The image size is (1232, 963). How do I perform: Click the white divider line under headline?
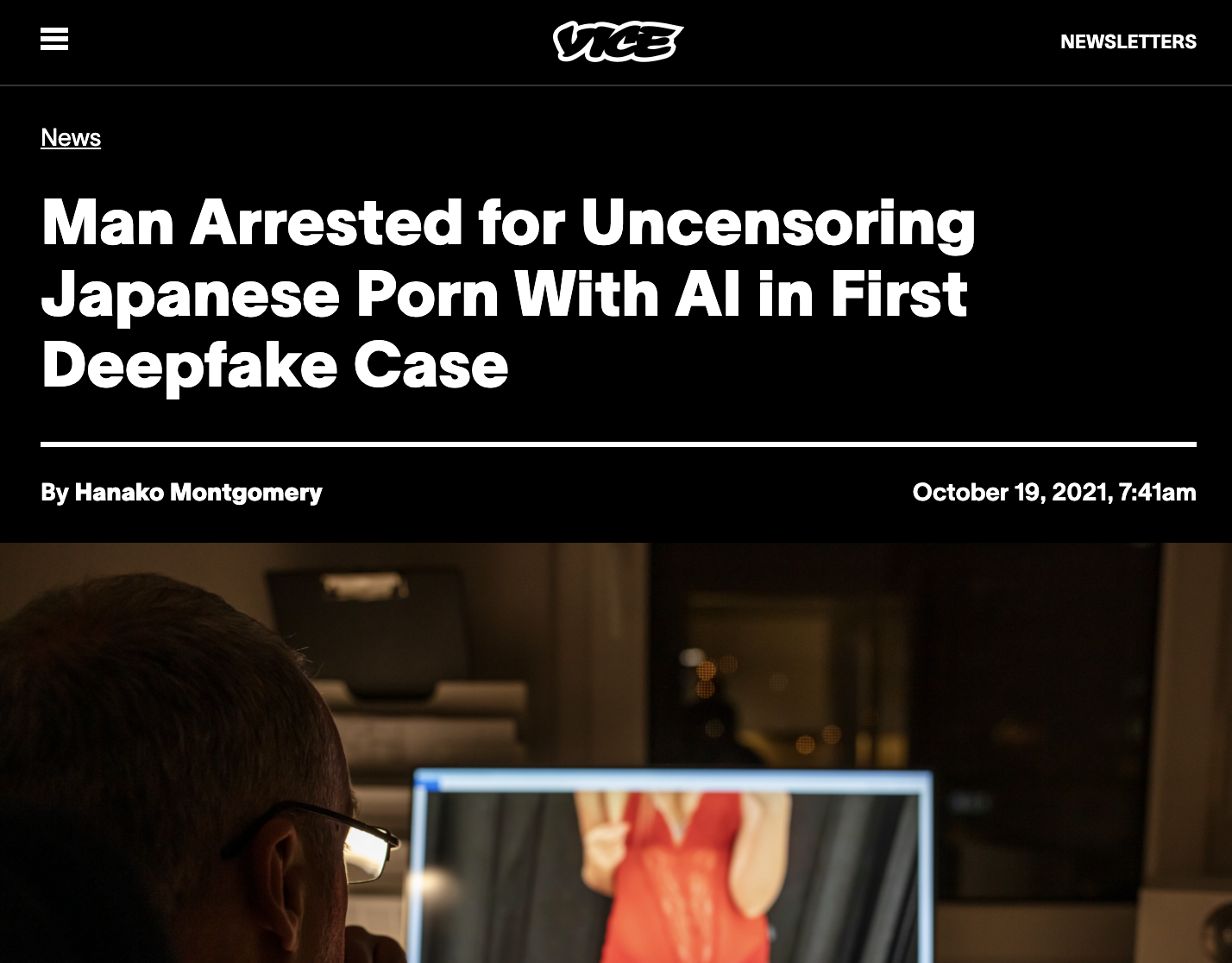tap(619, 444)
